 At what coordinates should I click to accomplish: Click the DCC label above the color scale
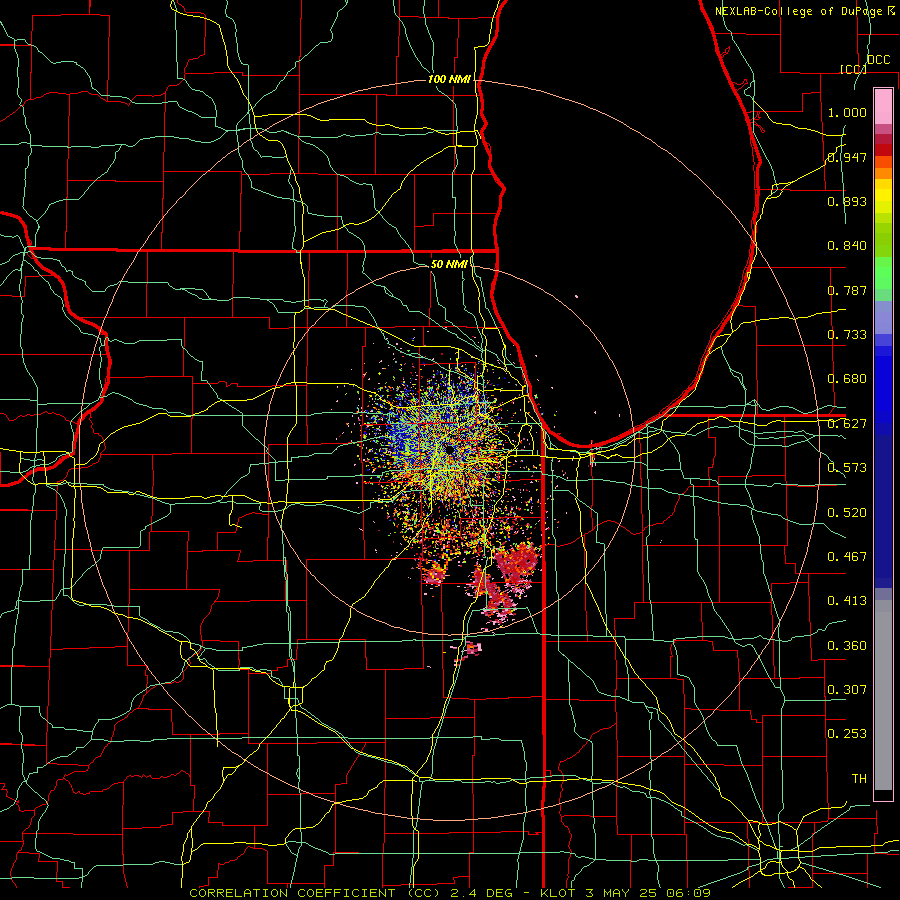[878, 60]
